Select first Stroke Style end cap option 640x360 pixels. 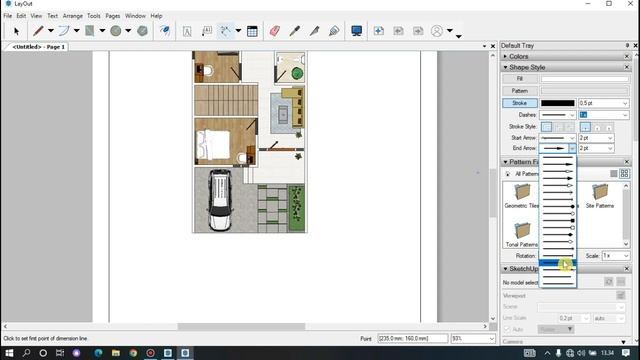tap(585, 127)
